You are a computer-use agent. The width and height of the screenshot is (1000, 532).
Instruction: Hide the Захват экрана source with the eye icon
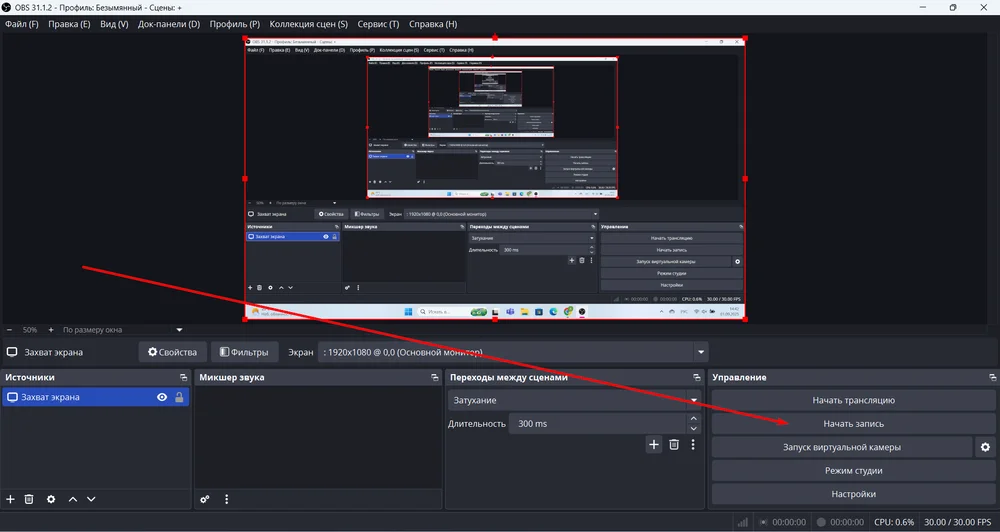pyautogui.click(x=162, y=398)
